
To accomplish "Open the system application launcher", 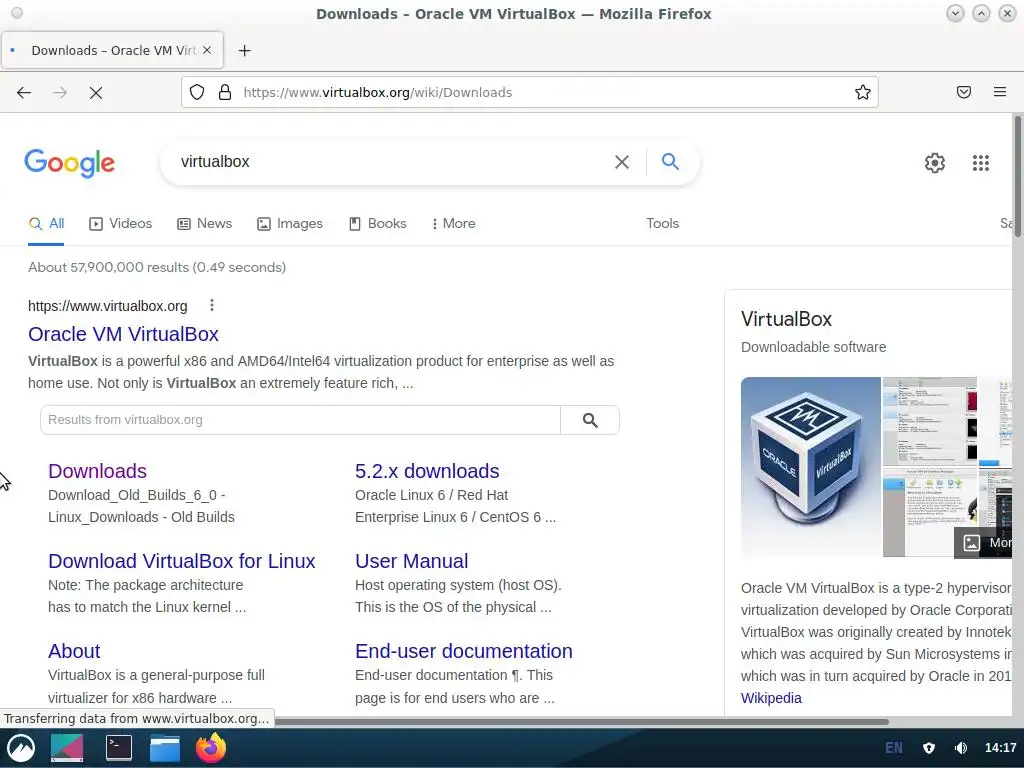I will pyautogui.click(x=21, y=748).
